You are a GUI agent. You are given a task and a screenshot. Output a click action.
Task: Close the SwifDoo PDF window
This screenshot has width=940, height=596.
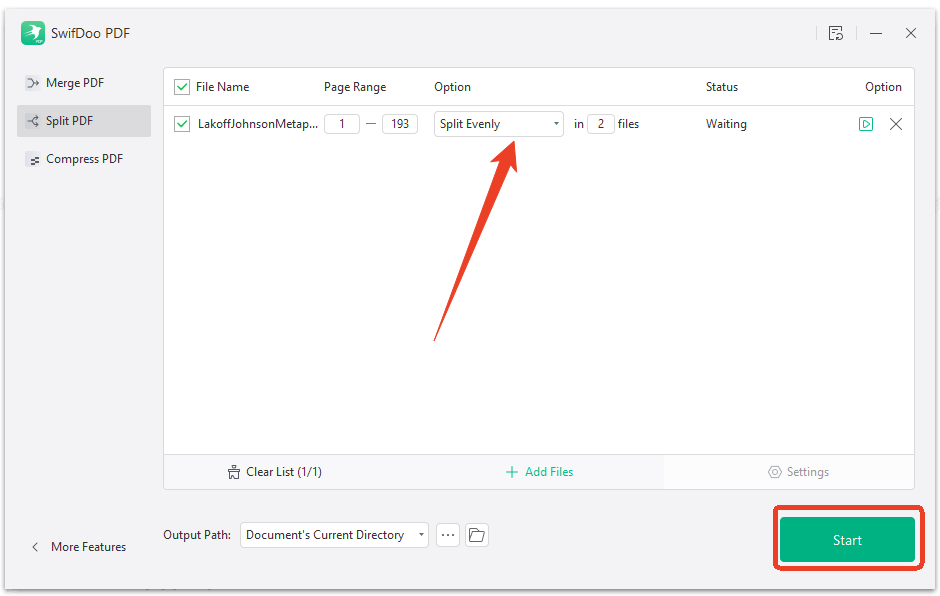pyautogui.click(x=911, y=33)
